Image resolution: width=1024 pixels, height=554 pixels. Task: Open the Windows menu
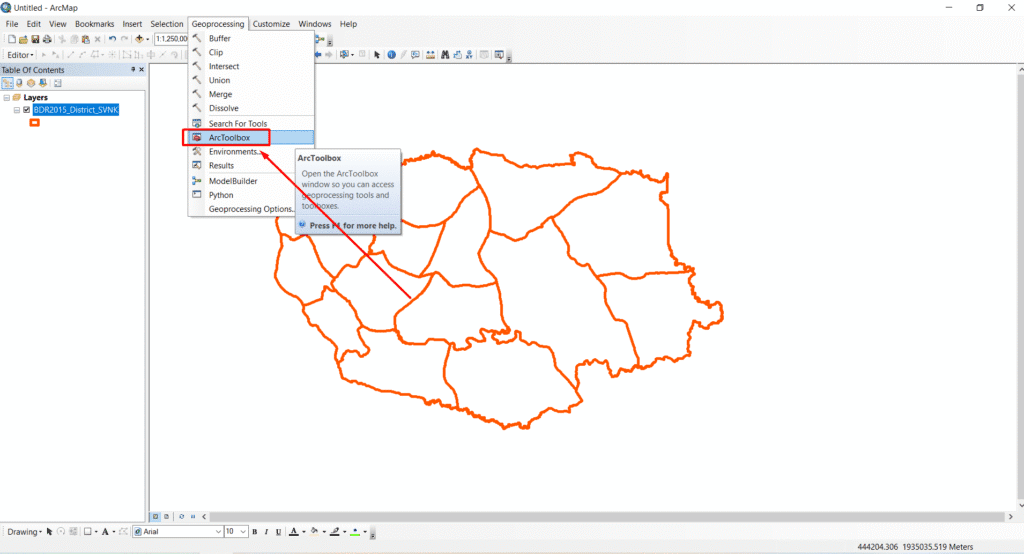[x=315, y=24]
